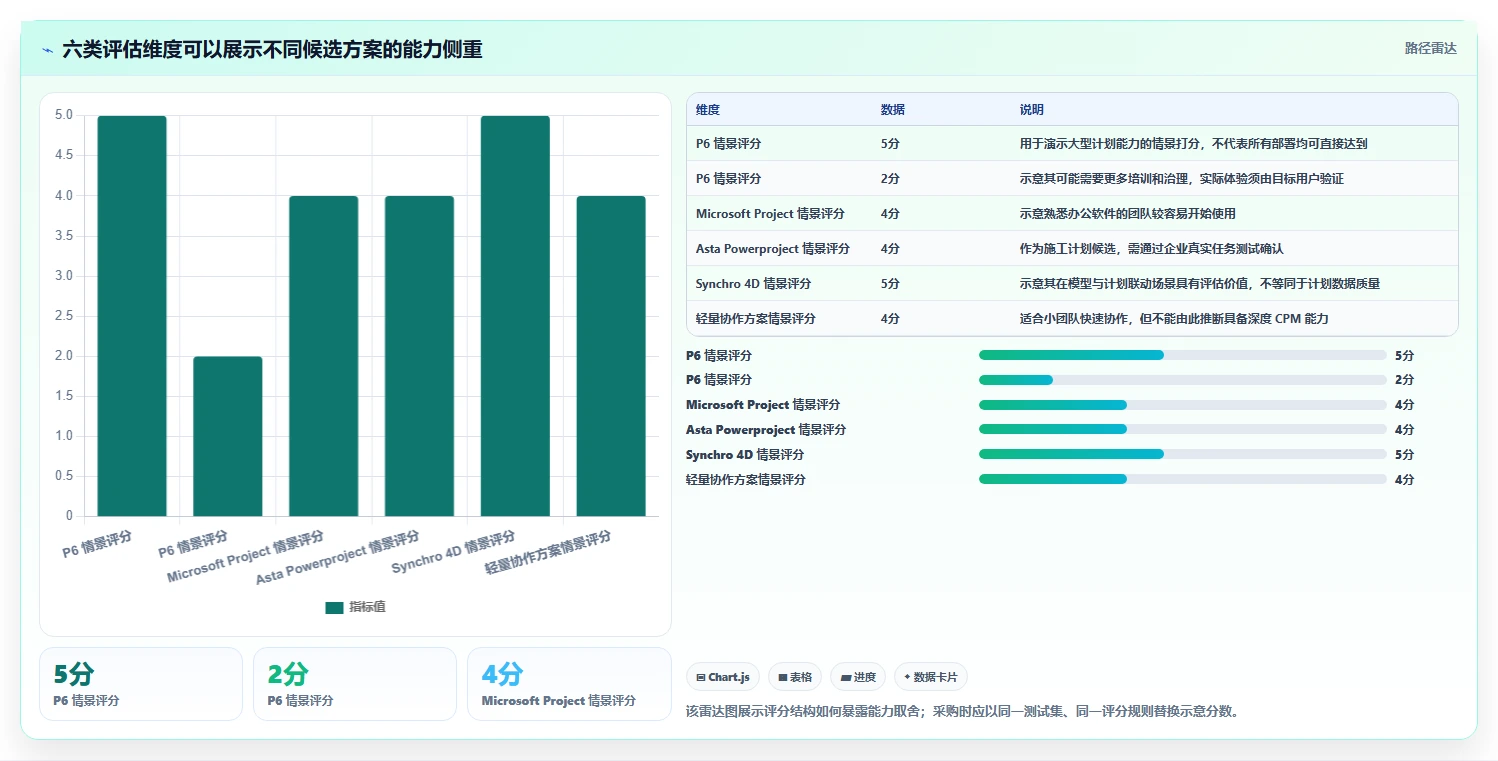Image resolution: width=1498 pixels, height=761 pixels.
Task: Click the Microsoft Project 情景评分 cell in the table
Action: tap(770, 214)
